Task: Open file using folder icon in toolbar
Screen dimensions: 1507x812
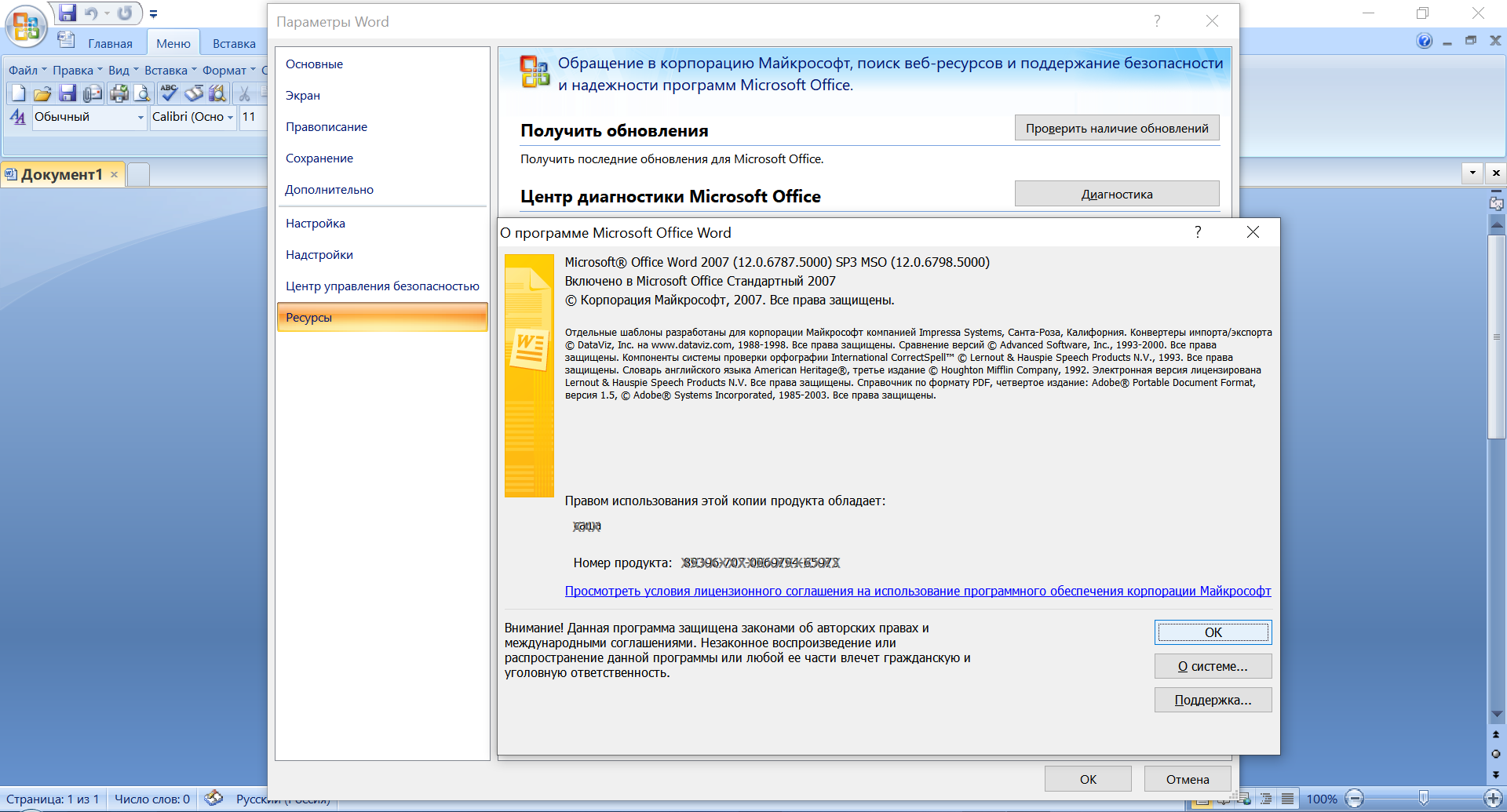Action: pyautogui.click(x=42, y=94)
